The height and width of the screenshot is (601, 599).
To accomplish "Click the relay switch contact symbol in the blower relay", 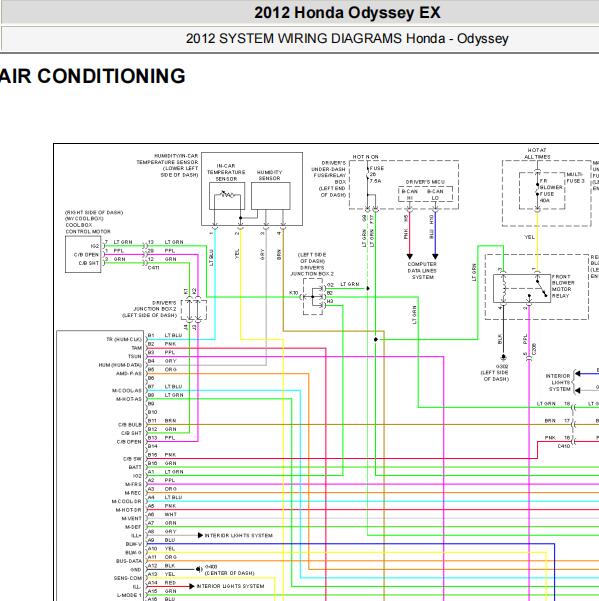I will click(x=540, y=287).
